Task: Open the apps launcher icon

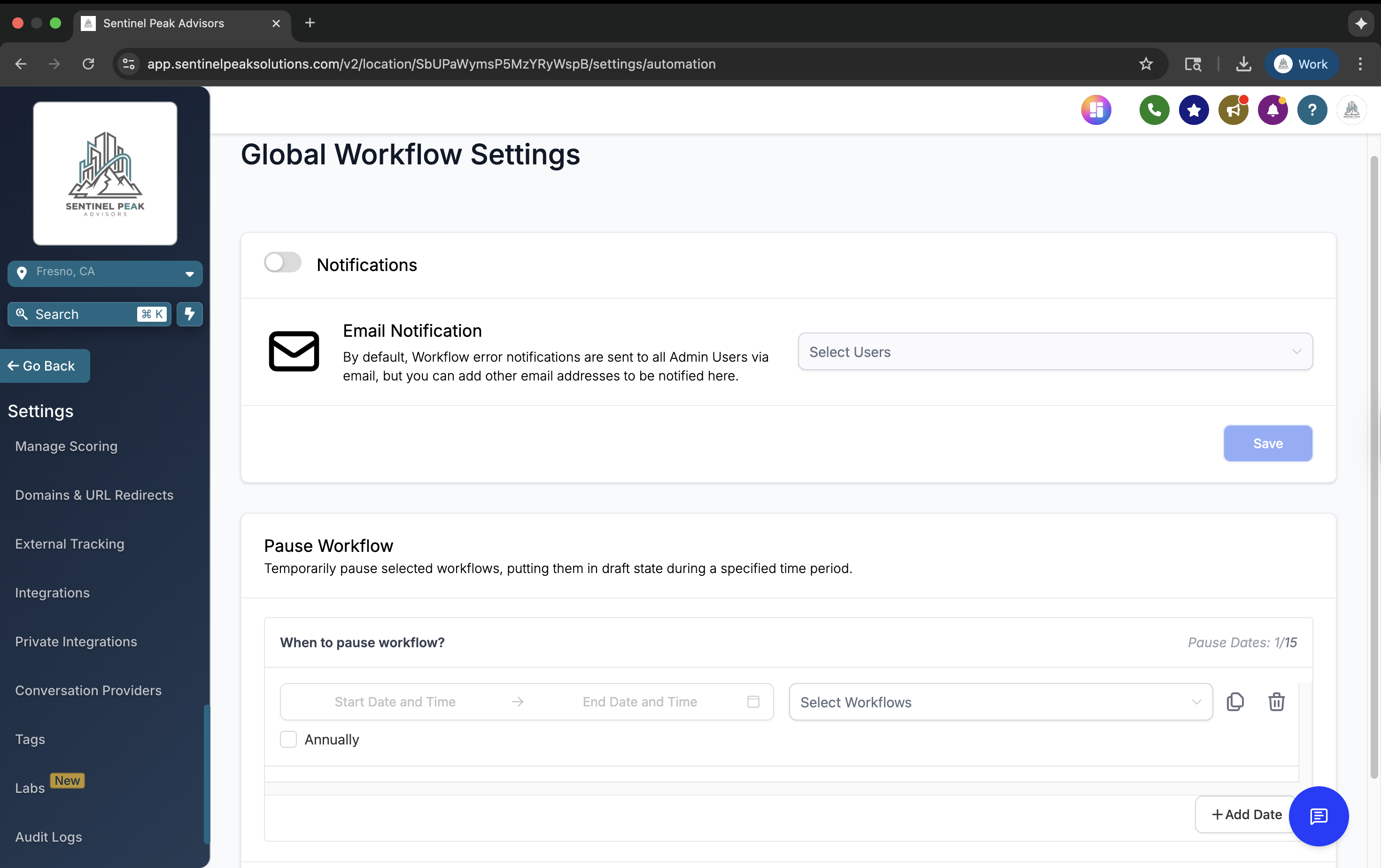Action: click(1096, 109)
